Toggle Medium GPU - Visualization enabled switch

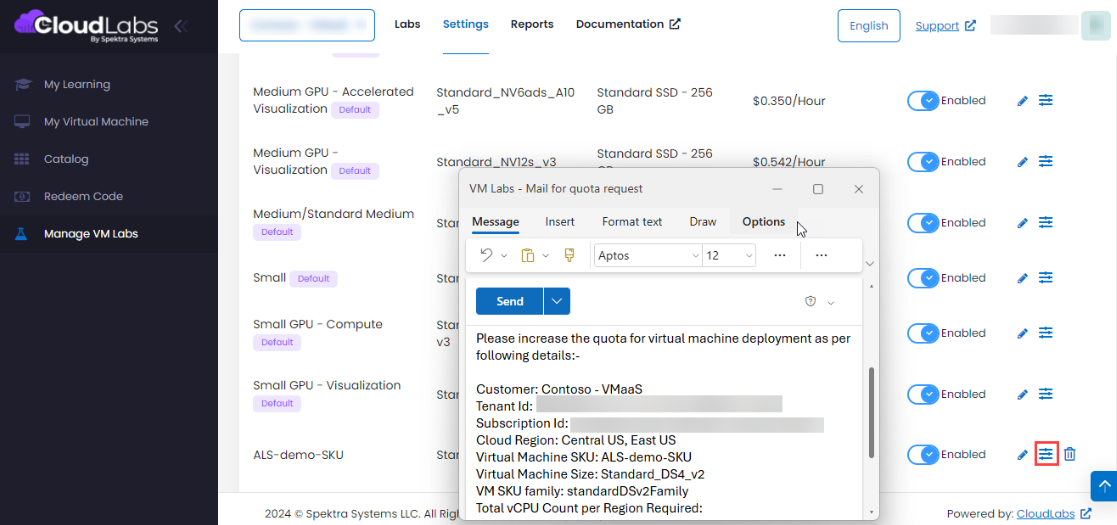click(923, 162)
